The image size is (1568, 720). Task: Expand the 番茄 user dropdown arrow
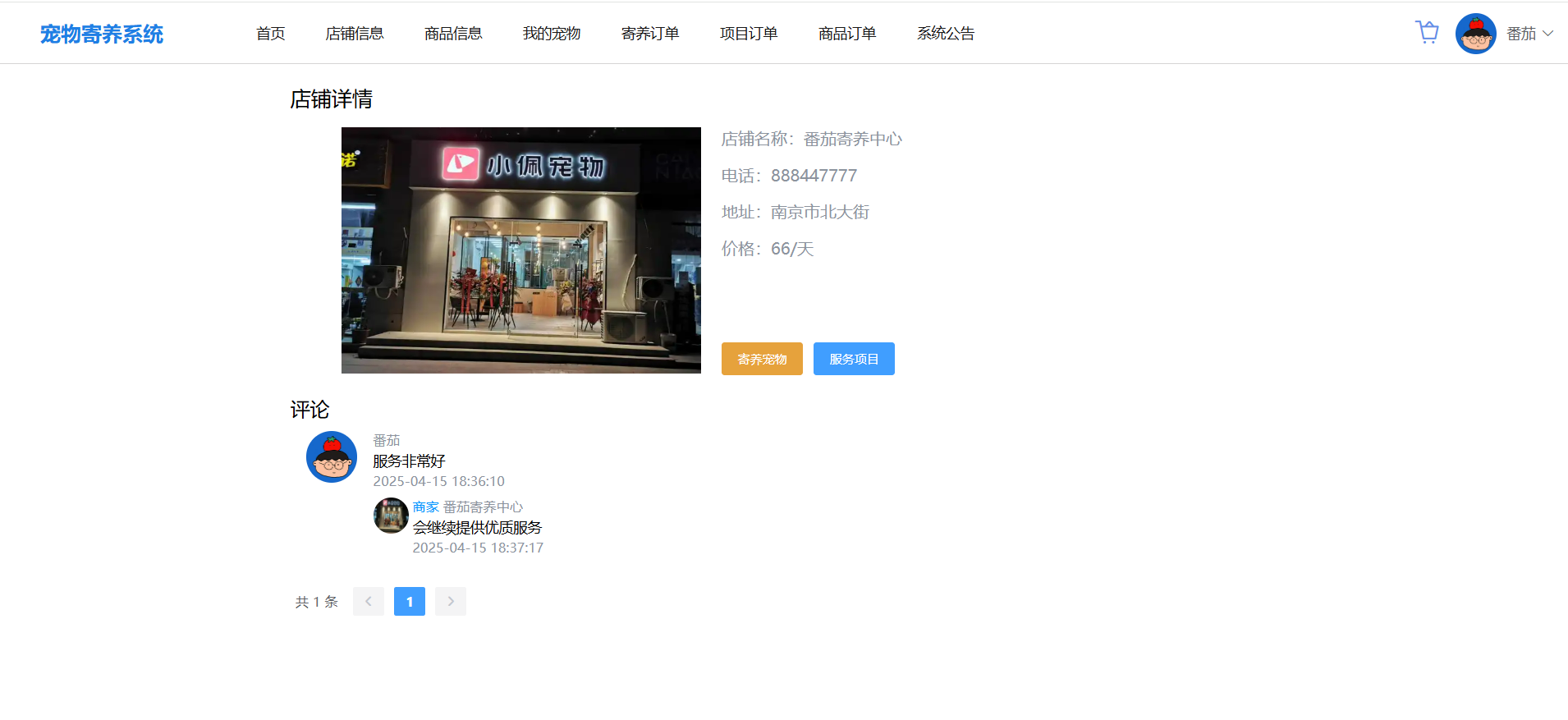[x=1547, y=34]
